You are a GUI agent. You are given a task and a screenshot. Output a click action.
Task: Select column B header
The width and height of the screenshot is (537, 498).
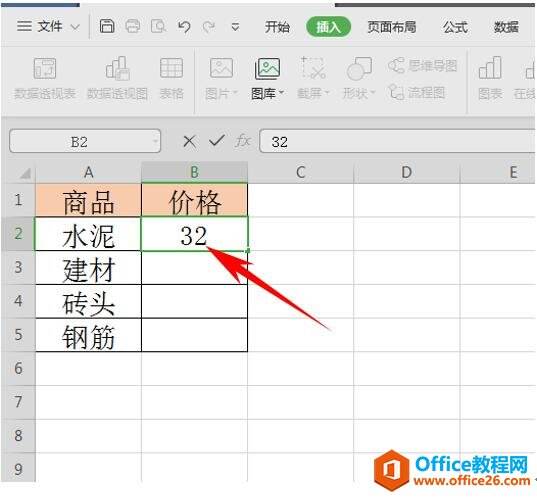click(x=194, y=172)
